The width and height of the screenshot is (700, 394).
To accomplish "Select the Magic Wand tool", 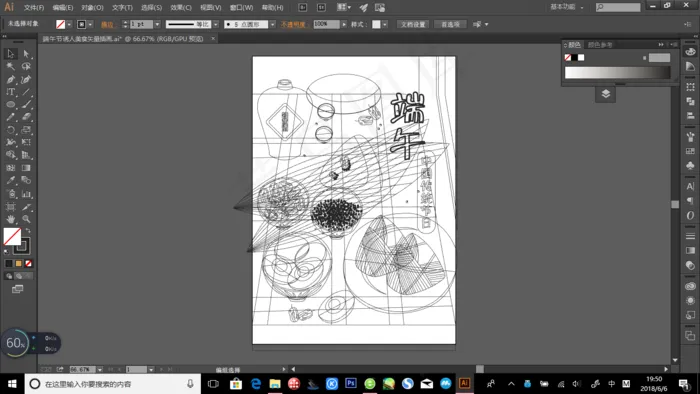I will [11, 66].
